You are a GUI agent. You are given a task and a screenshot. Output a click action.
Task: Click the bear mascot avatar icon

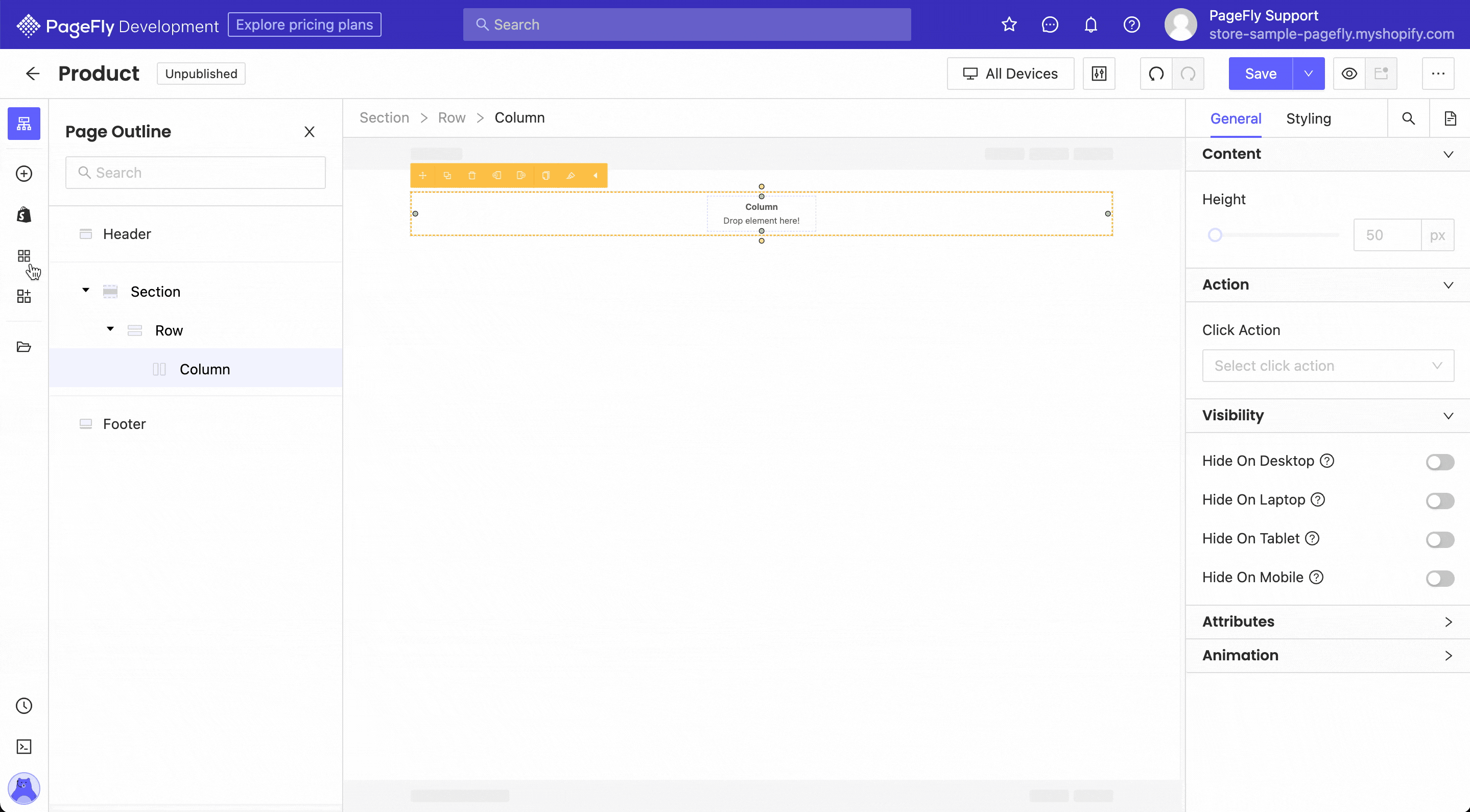[x=24, y=788]
